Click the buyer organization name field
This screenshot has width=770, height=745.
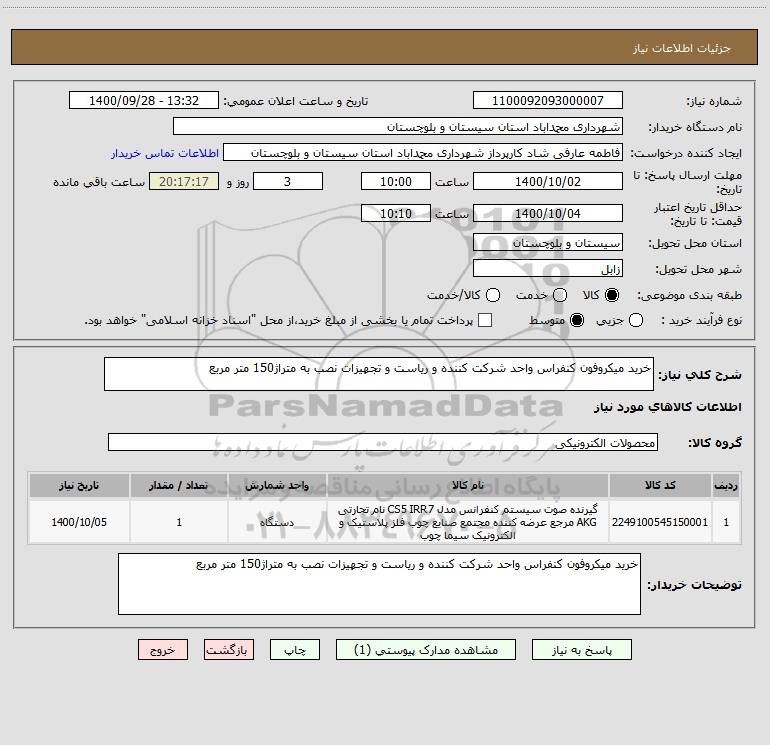coord(398,127)
